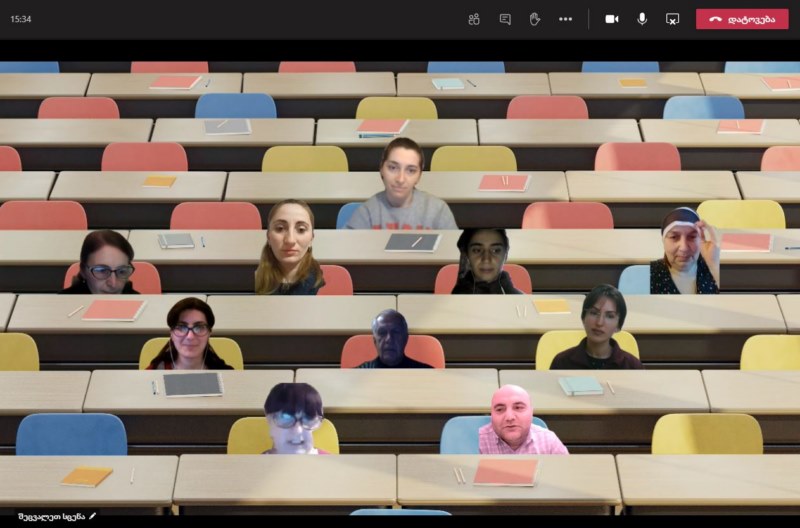Show the meeting participants panel
This screenshot has width=800, height=528.
pos(474,19)
